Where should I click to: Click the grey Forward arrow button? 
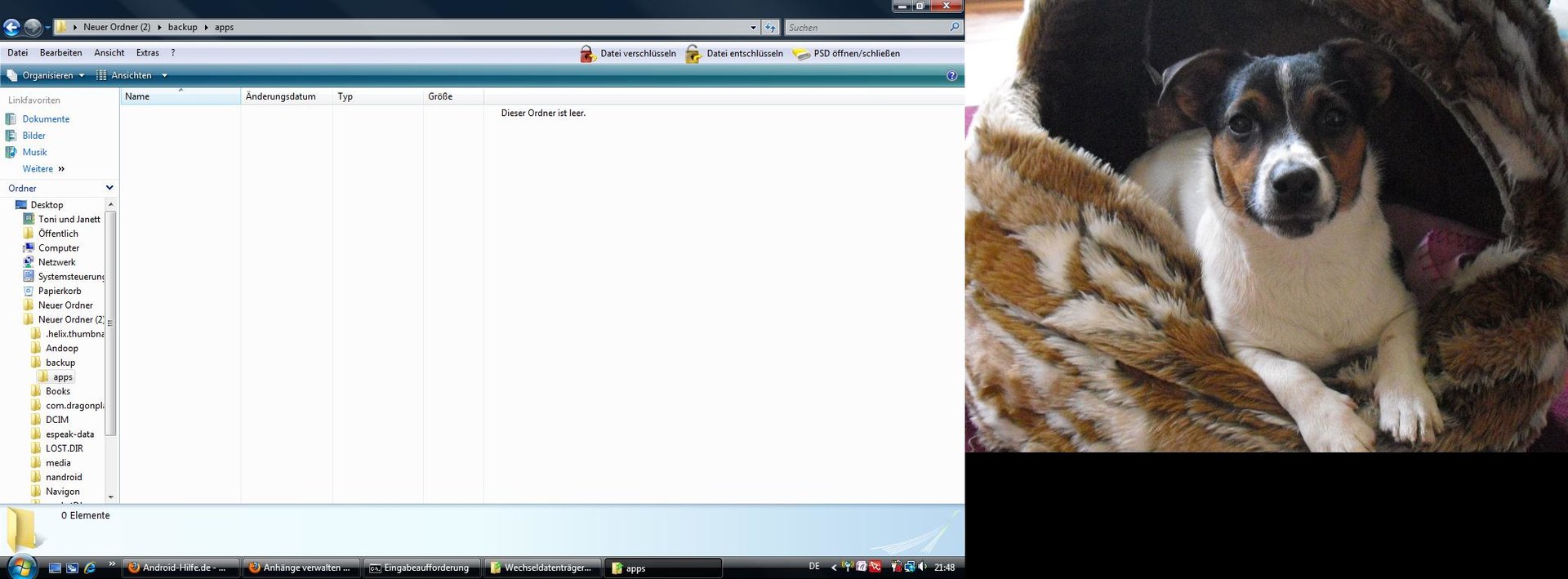[x=33, y=28]
